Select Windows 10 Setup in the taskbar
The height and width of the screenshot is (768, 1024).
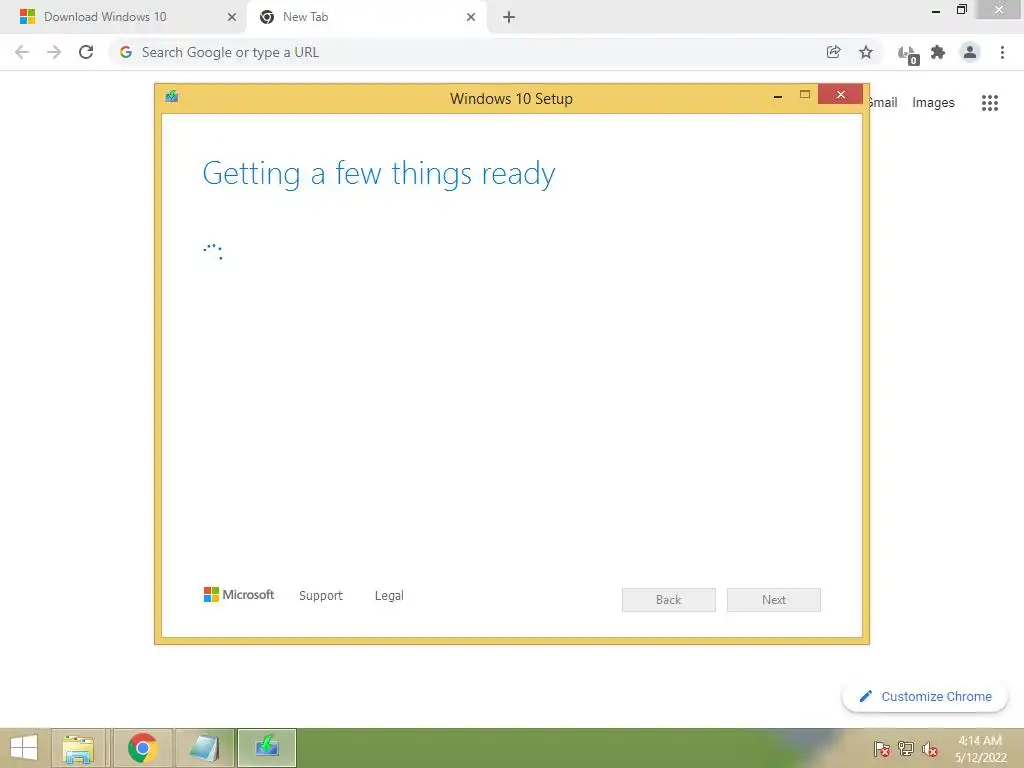pyautogui.click(x=266, y=748)
